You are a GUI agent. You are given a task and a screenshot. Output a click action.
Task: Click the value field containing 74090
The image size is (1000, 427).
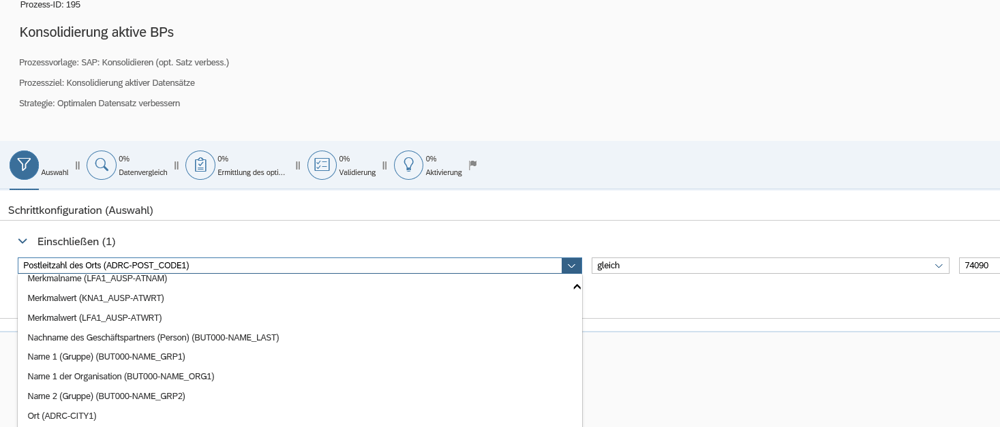coord(979,266)
